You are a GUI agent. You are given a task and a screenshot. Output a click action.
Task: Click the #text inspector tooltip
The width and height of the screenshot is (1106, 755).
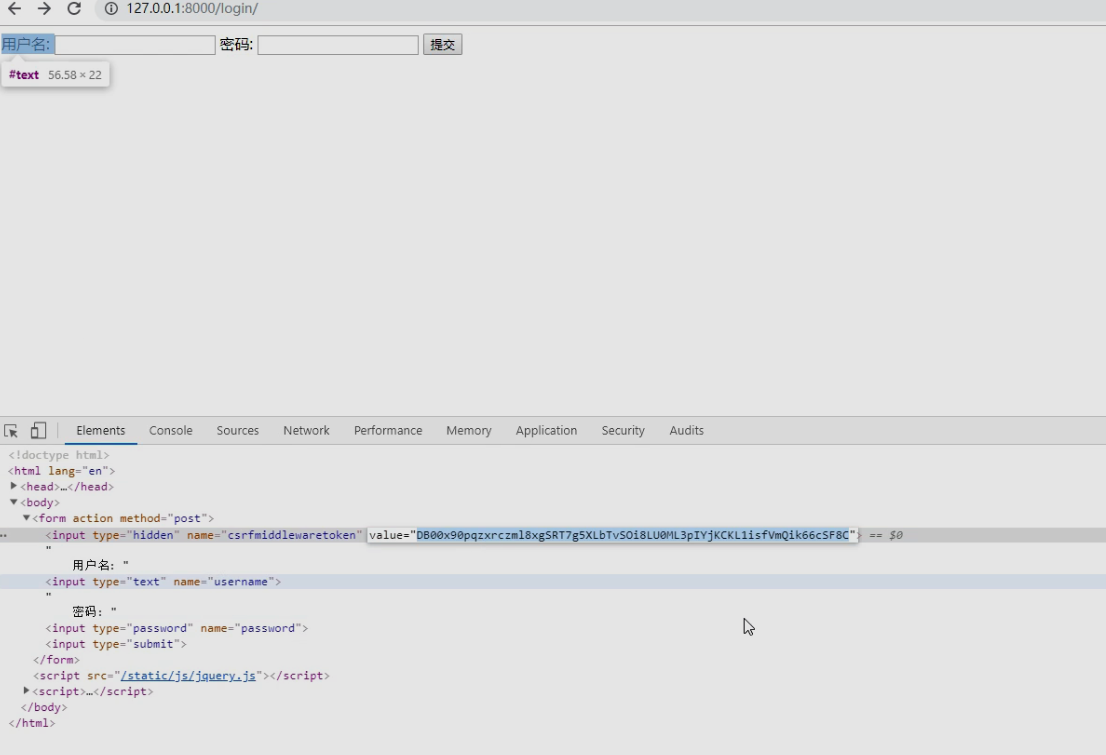[x=55, y=75]
